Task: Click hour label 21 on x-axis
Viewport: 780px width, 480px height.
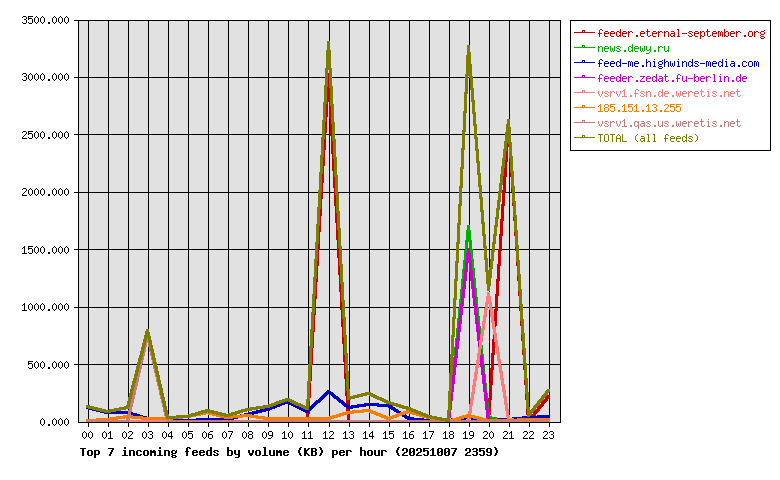Action: (508, 435)
